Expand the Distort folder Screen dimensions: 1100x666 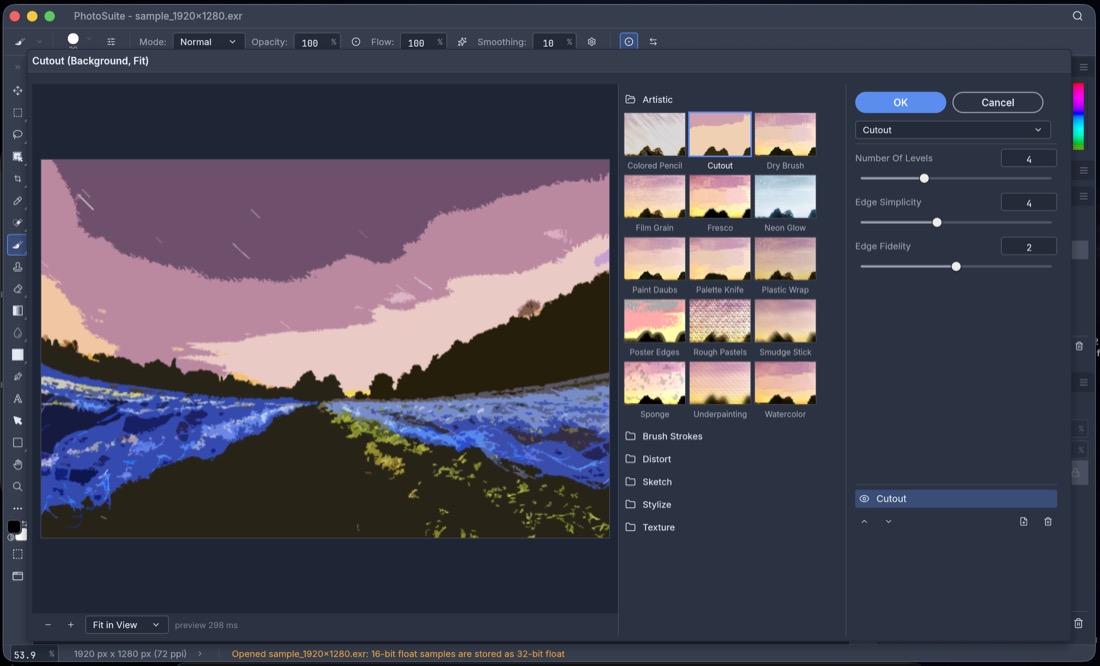coord(648,459)
